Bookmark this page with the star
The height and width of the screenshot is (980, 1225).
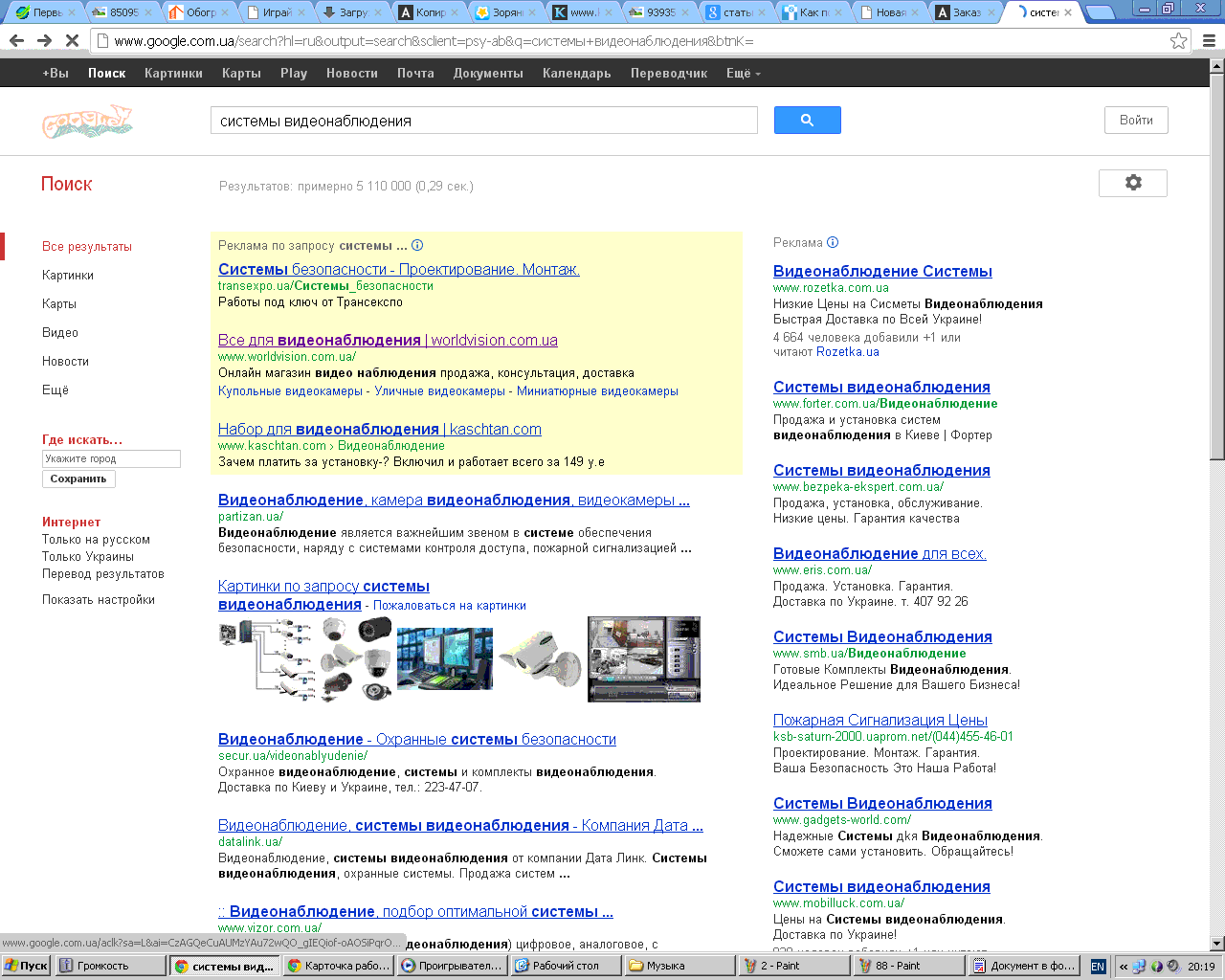pos(1179,41)
